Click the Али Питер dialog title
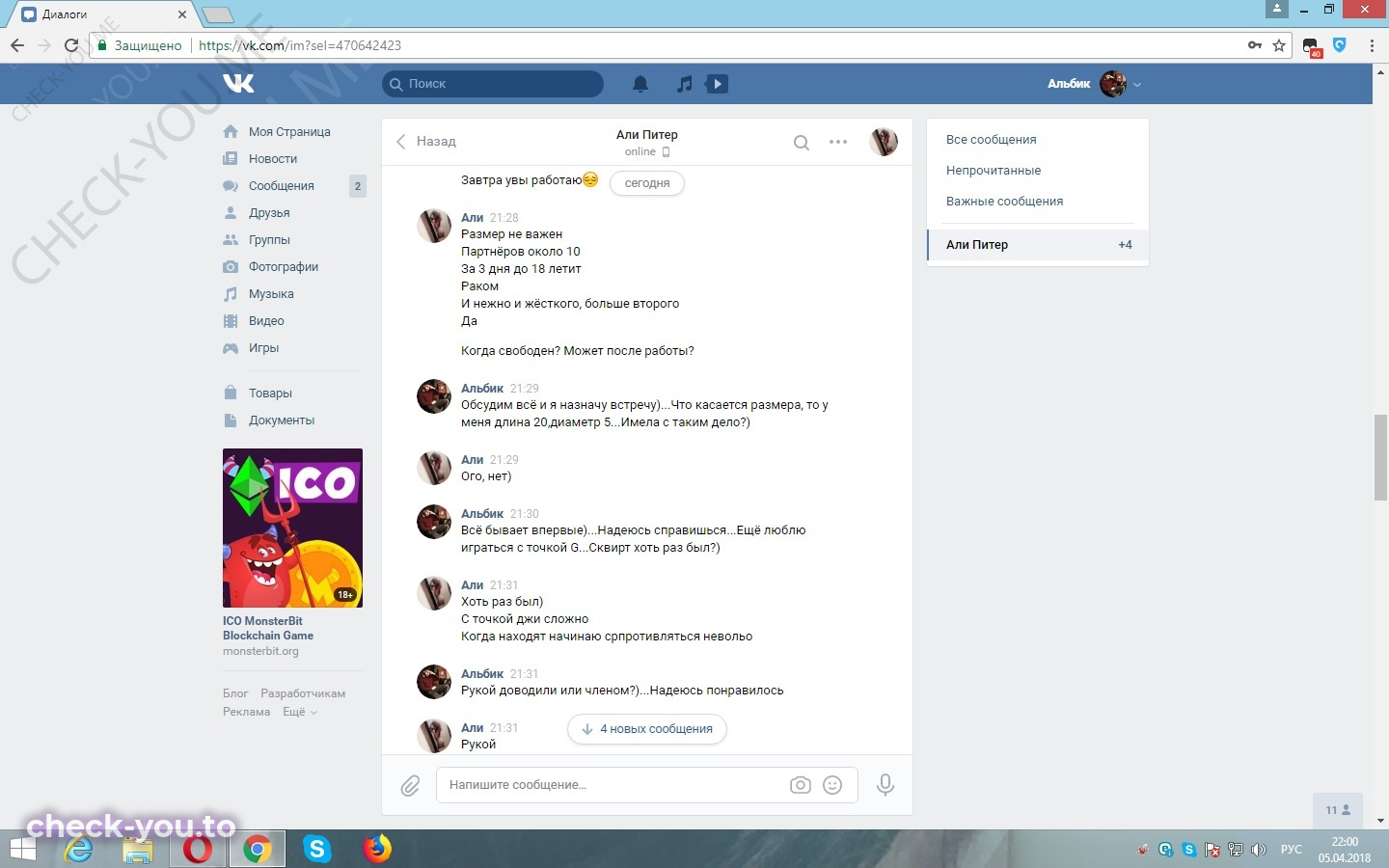The width and height of the screenshot is (1389, 868). tap(647, 135)
